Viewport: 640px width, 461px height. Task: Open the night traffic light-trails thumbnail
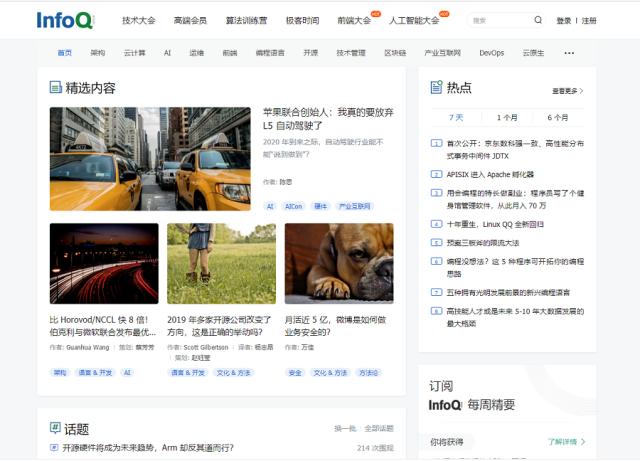tap(104, 263)
